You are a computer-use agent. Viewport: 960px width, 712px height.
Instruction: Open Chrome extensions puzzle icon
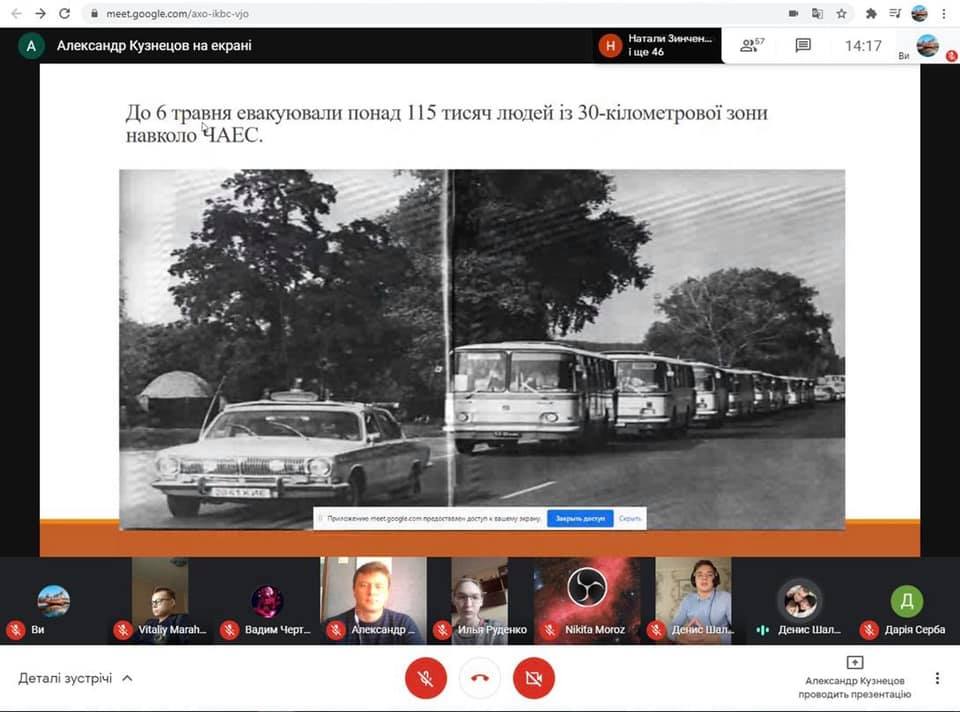(871, 14)
